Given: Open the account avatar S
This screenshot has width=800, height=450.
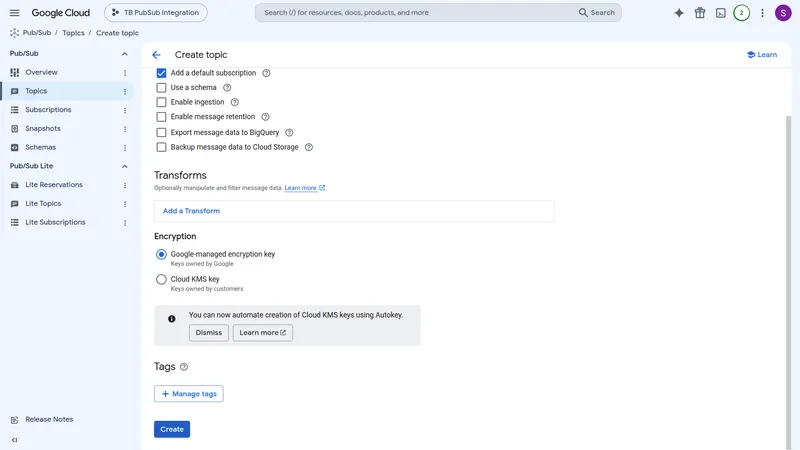Looking at the screenshot, I should (783, 13).
